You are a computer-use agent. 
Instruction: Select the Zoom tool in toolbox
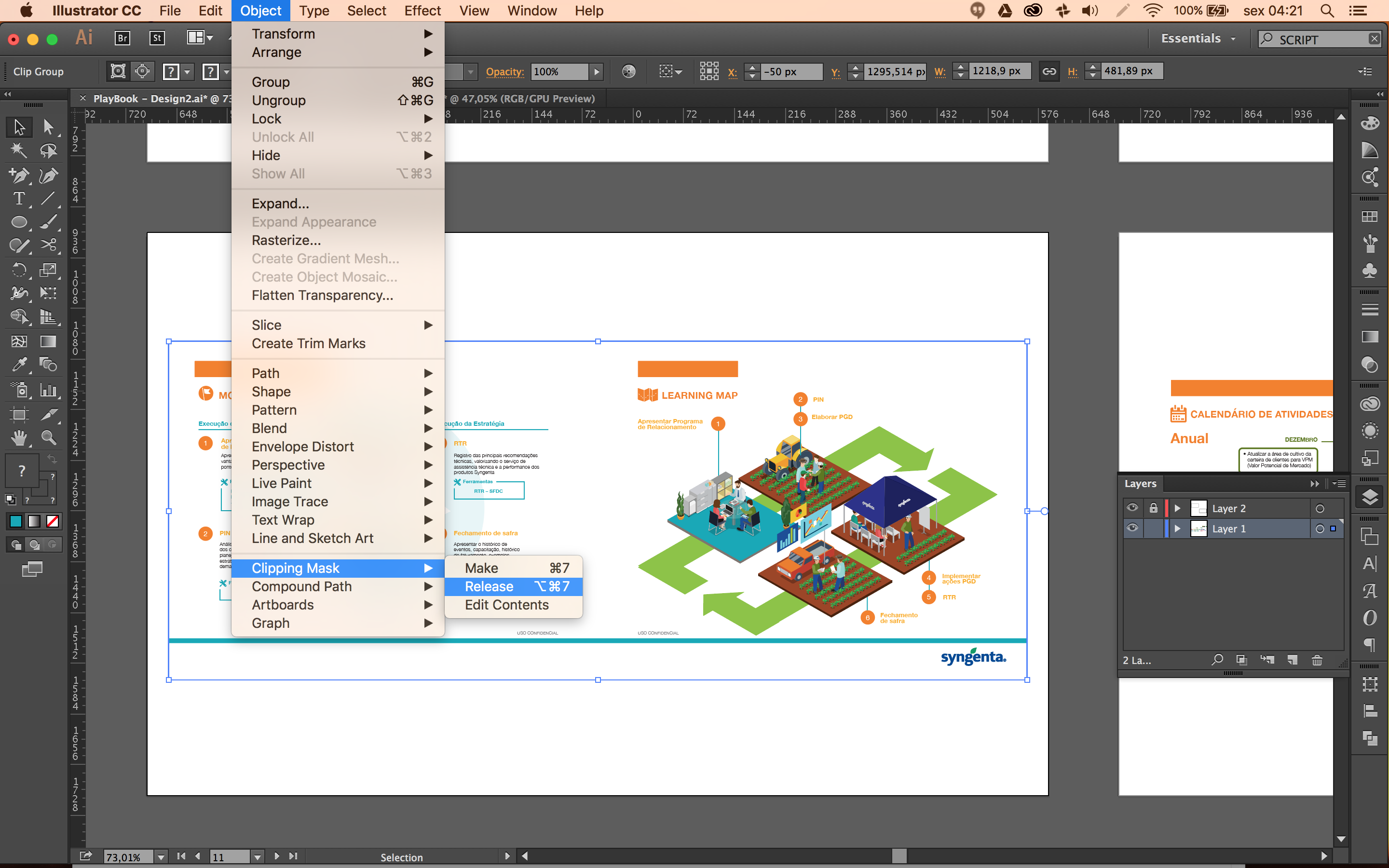tap(48, 438)
